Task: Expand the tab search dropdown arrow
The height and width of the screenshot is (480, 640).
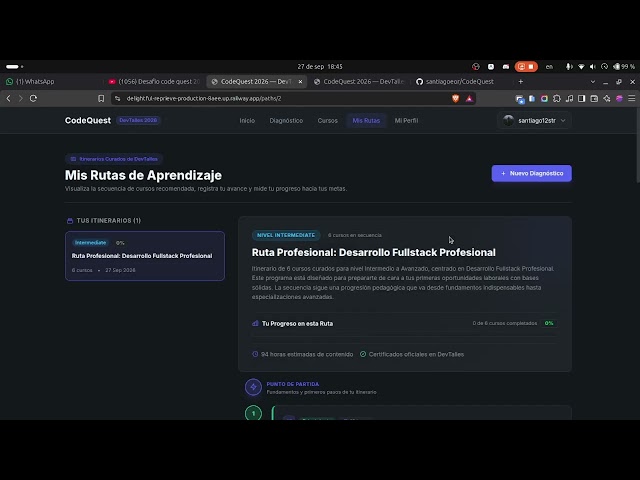Action: coord(593,82)
